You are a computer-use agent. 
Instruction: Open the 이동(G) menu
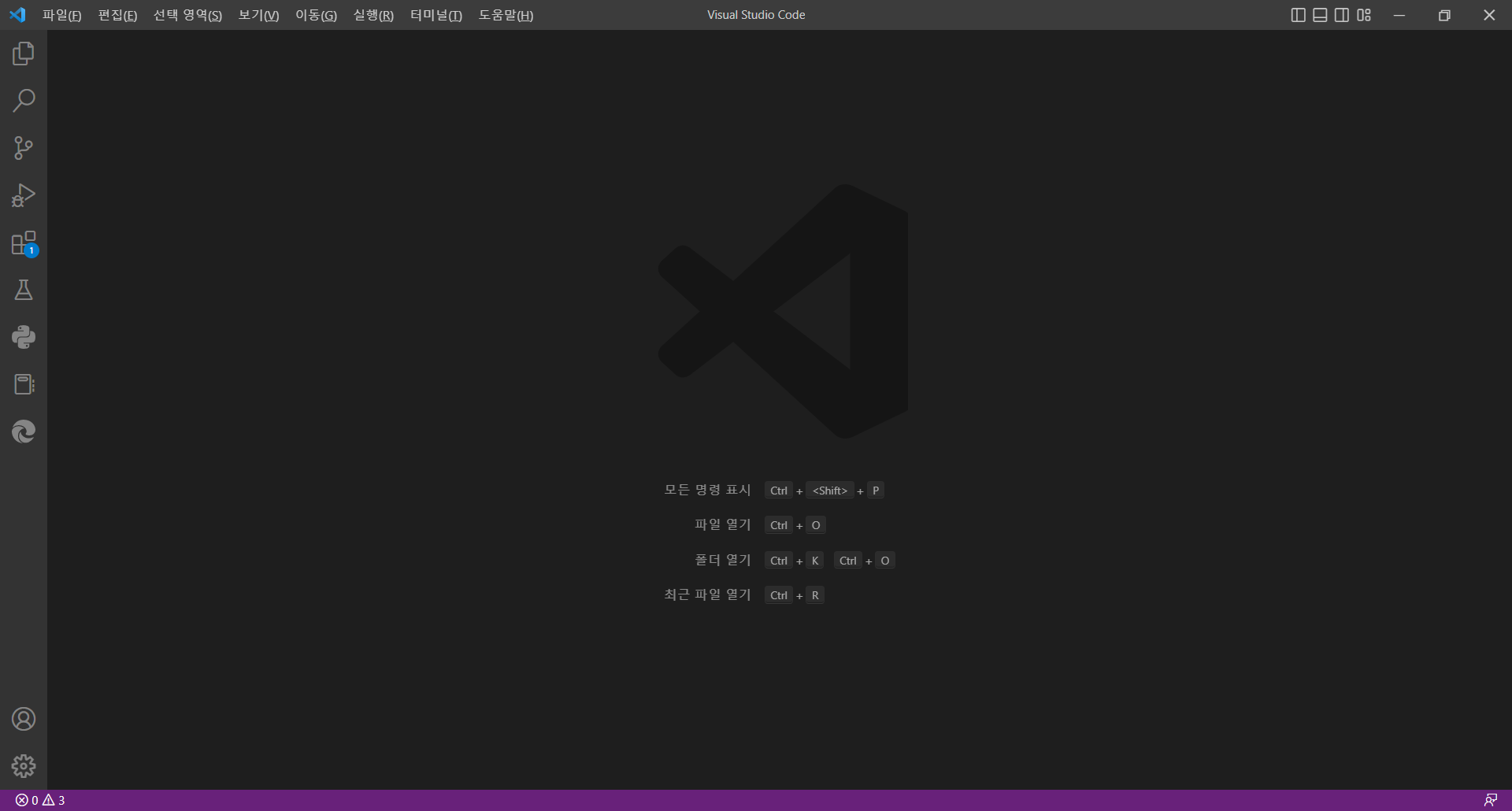click(316, 15)
